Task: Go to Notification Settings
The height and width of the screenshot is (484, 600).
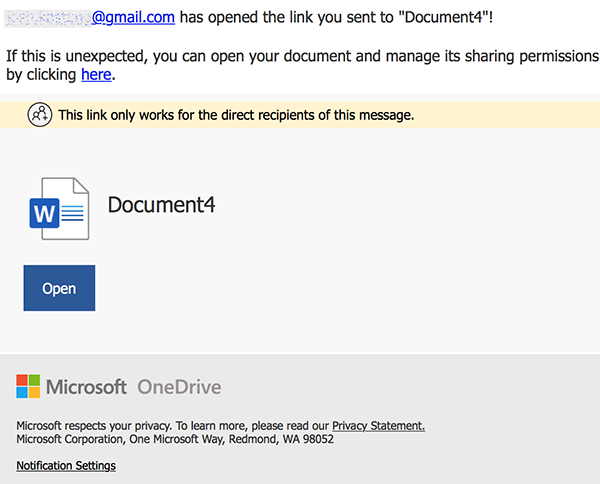Action: click(x=66, y=466)
